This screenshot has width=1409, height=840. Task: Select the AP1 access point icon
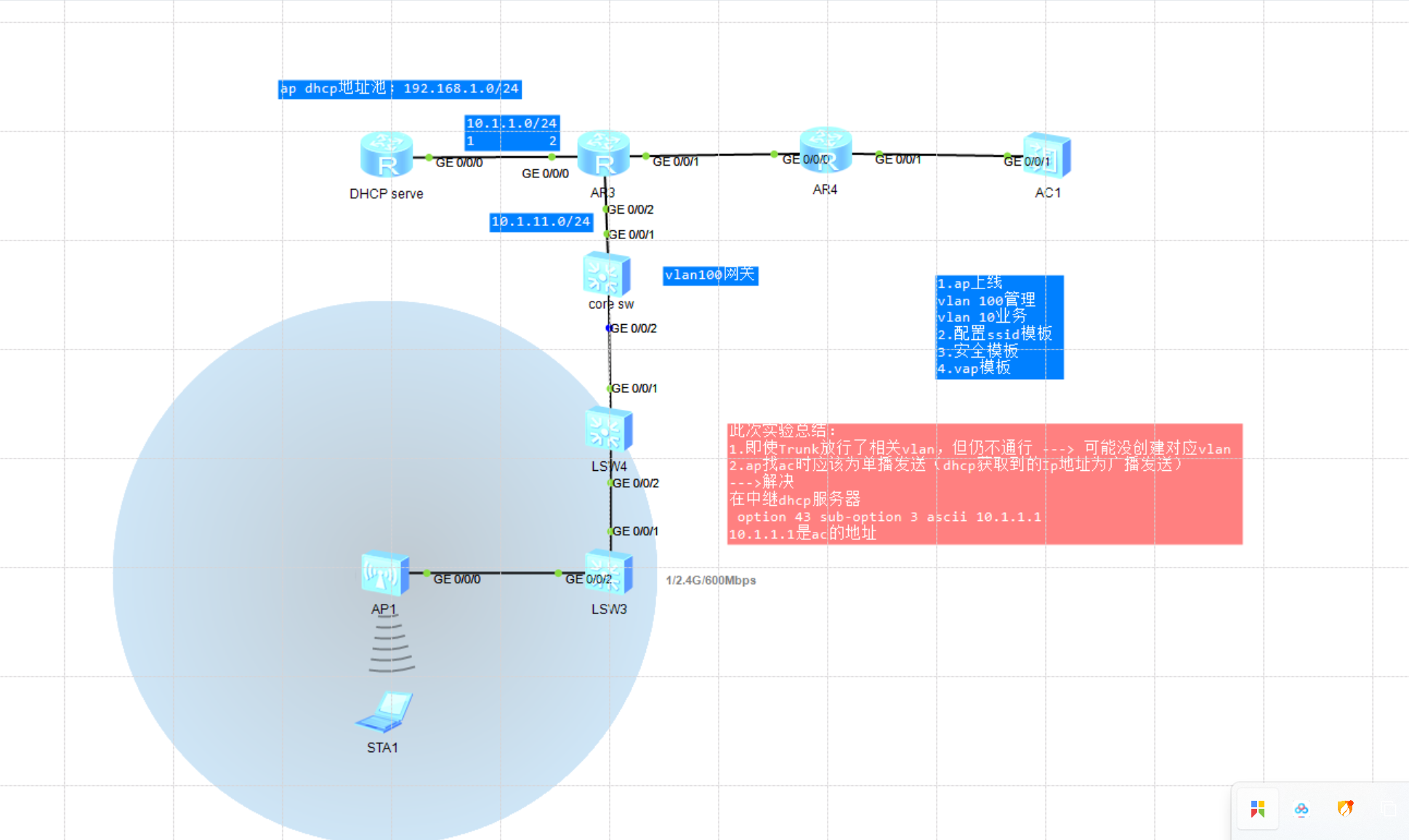pos(385,574)
